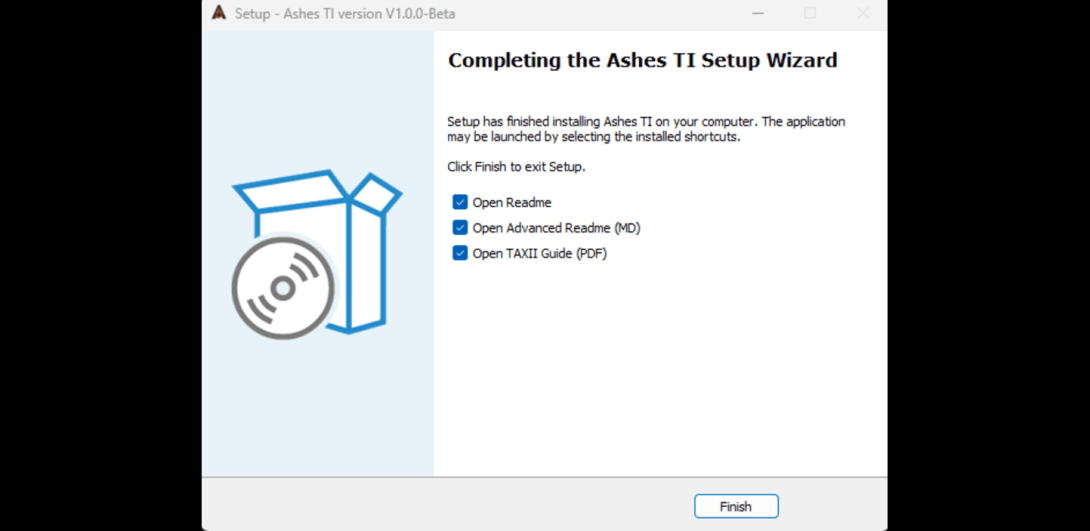Image resolution: width=1090 pixels, height=531 pixels.
Task: Click the Ashes TI logo in title bar
Action: coord(219,13)
